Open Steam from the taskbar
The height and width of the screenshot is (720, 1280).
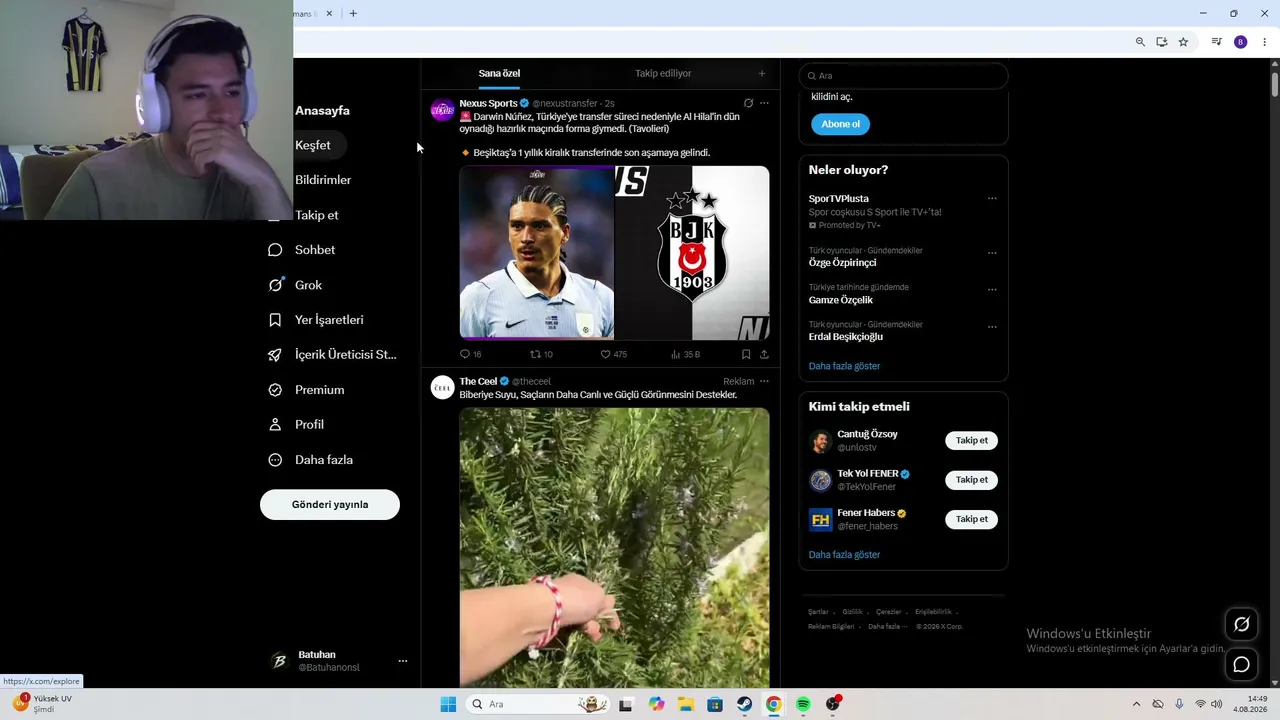[x=744, y=704]
